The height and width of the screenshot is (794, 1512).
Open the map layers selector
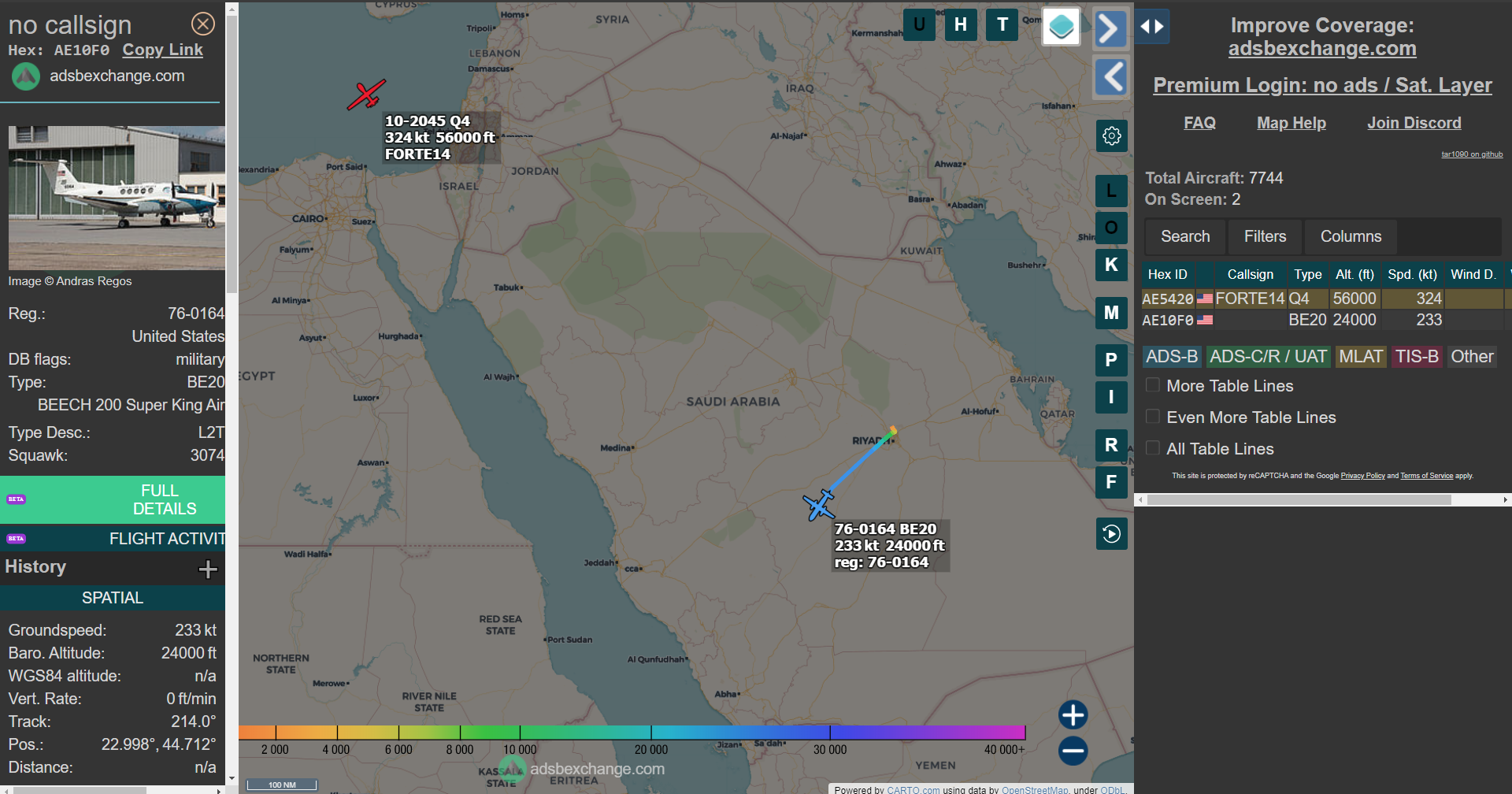(x=1062, y=27)
